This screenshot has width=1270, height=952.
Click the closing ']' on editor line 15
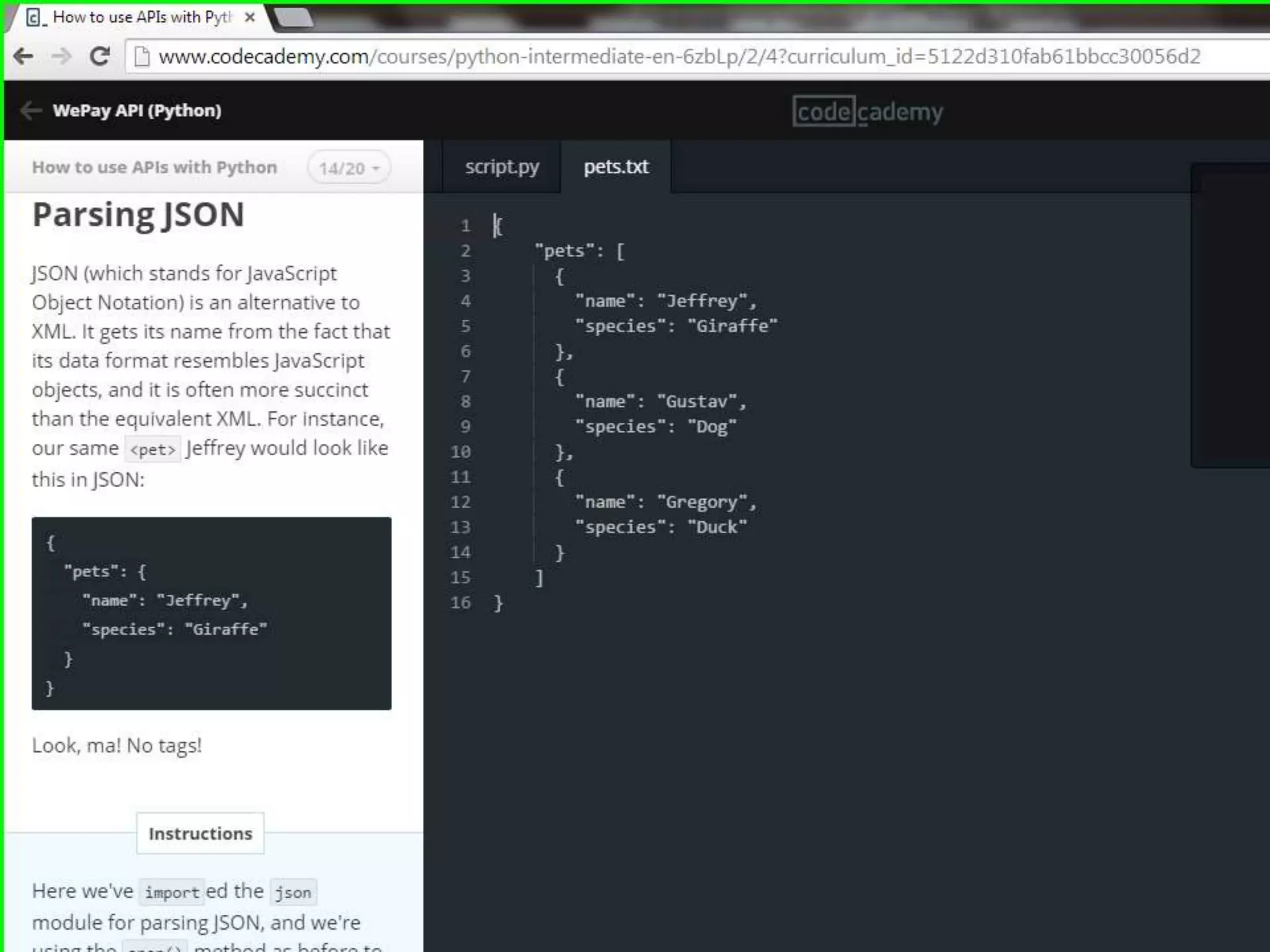(540, 578)
